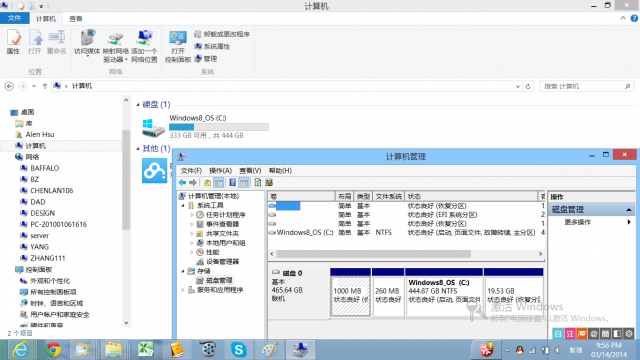Click the forward arrow in 计算机管理 toolbar

click(x=193, y=182)
